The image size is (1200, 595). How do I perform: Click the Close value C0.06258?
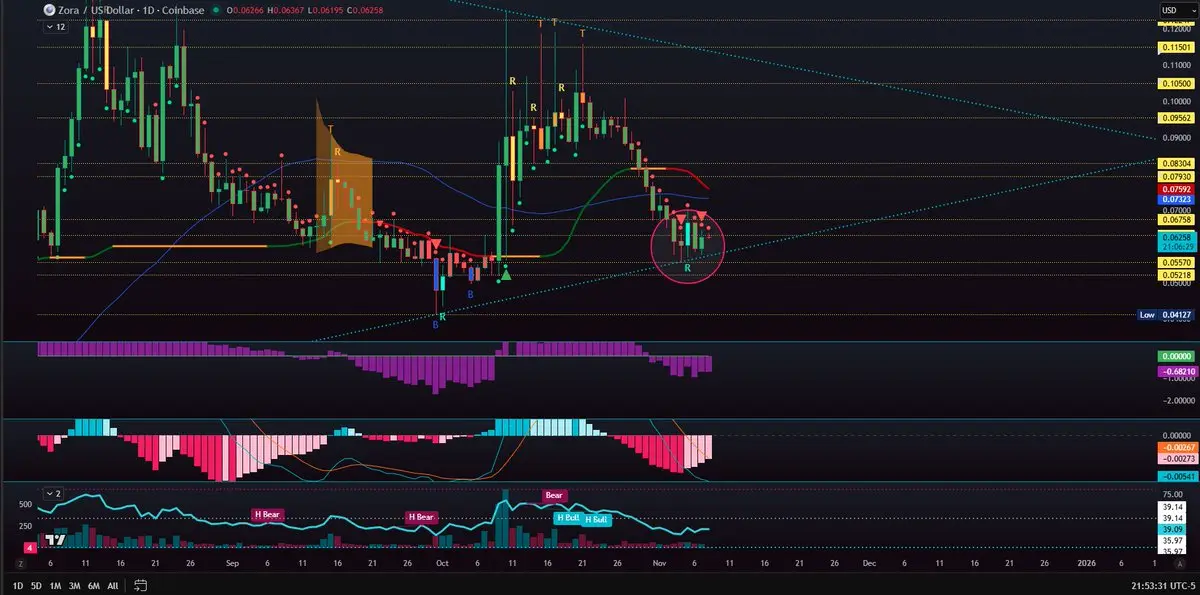point(366,10)
